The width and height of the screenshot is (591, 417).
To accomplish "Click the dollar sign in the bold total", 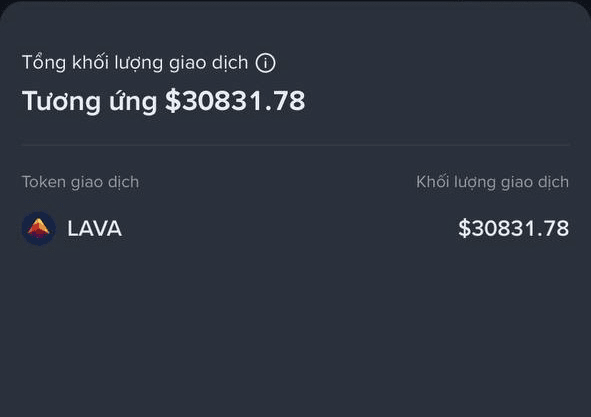I will point(173,101).
